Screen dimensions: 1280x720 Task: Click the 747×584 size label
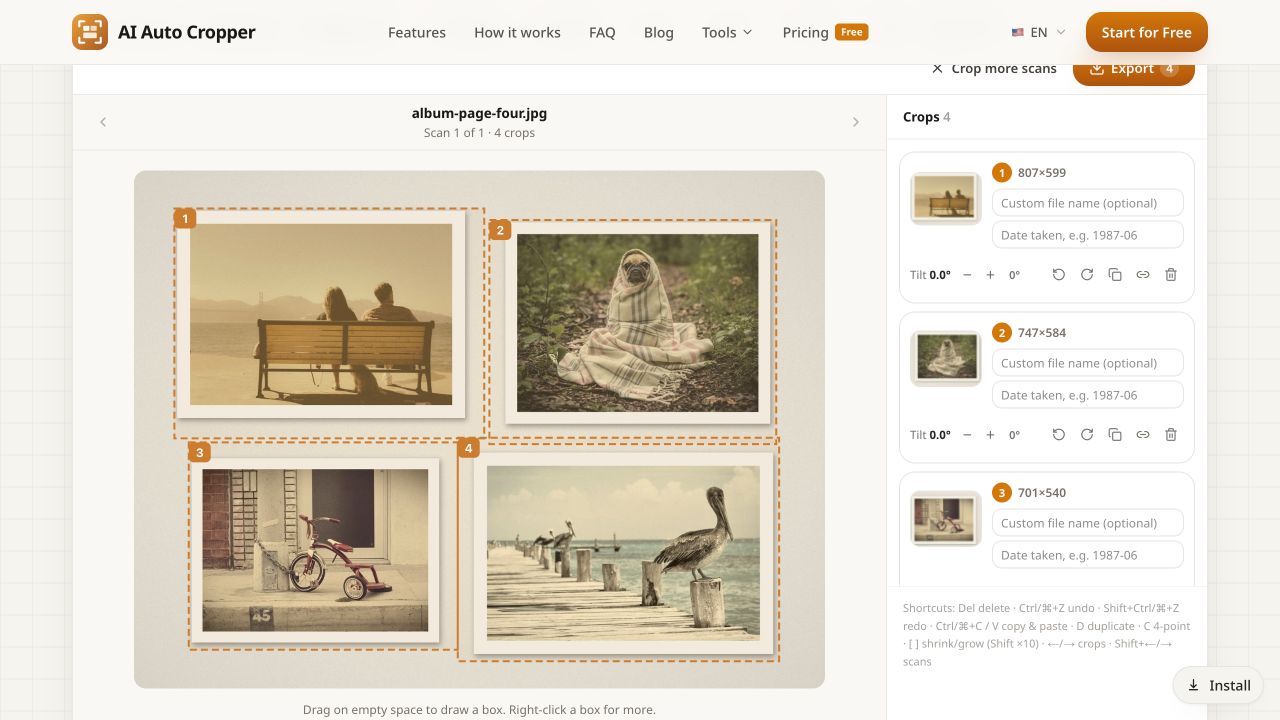(x=1042, y=333)
